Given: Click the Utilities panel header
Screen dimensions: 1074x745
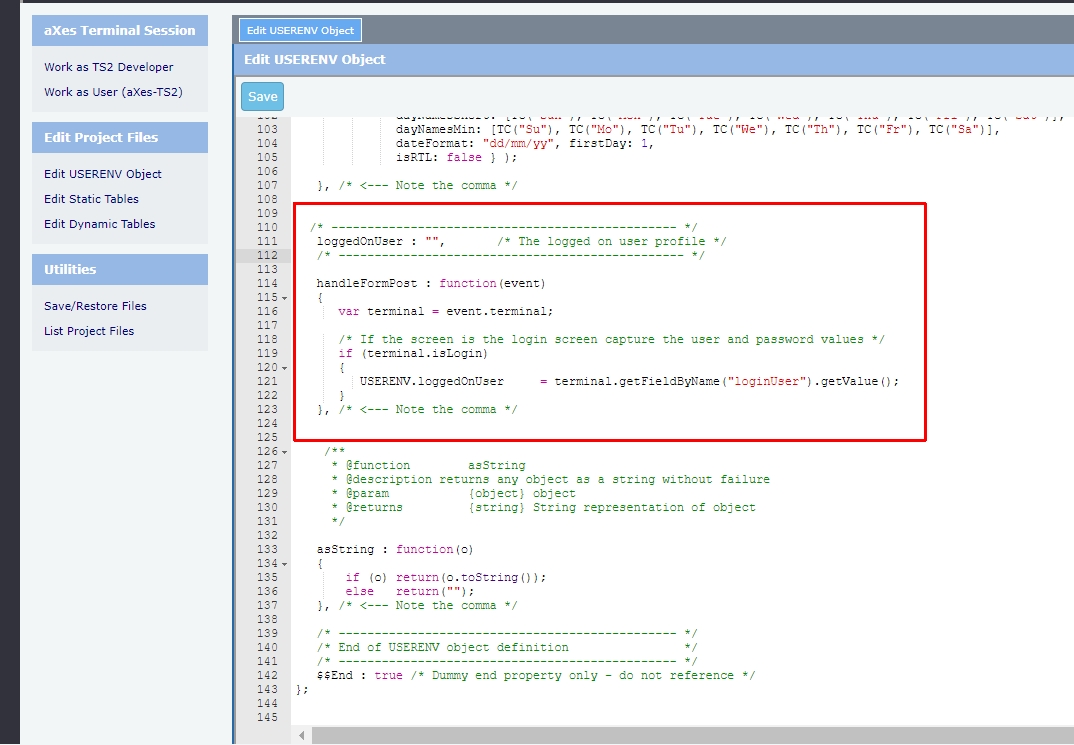Looking at the screenshot, I should (120, 269).
